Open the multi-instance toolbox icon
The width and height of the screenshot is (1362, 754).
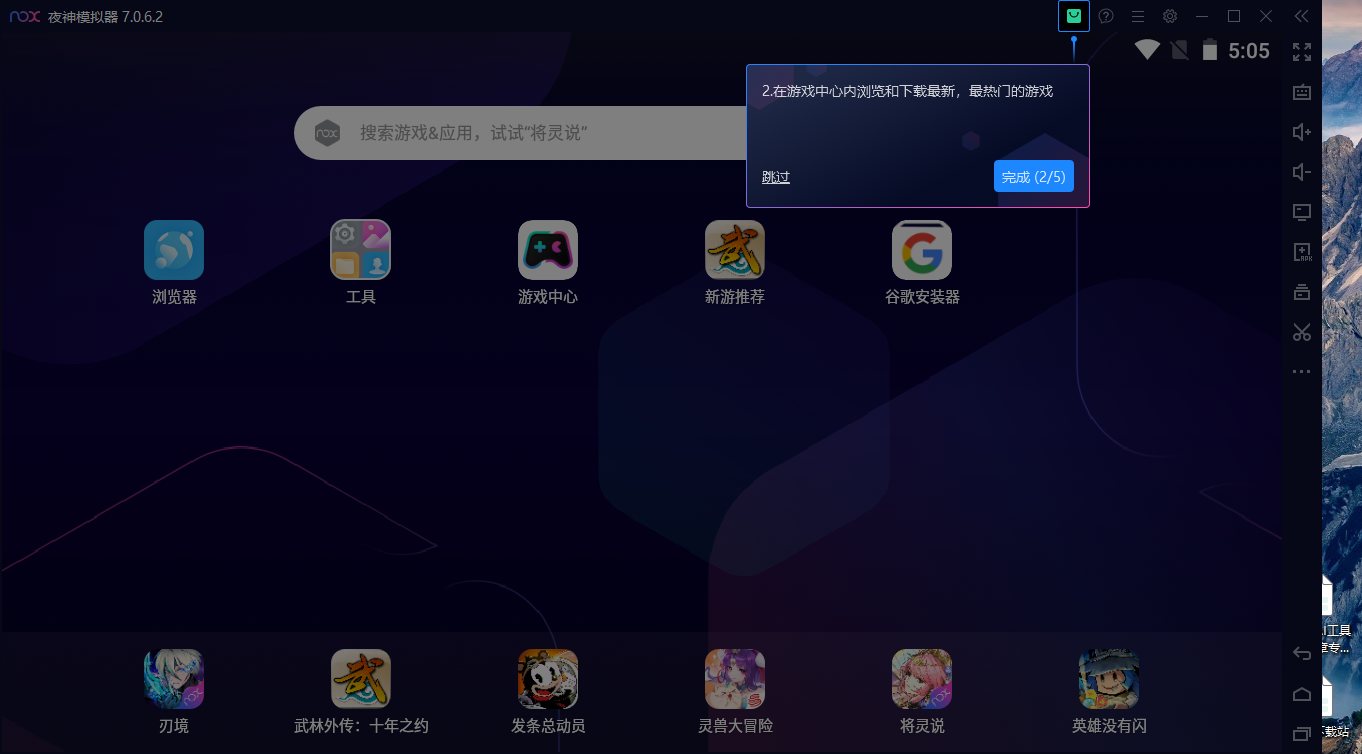1302,292
